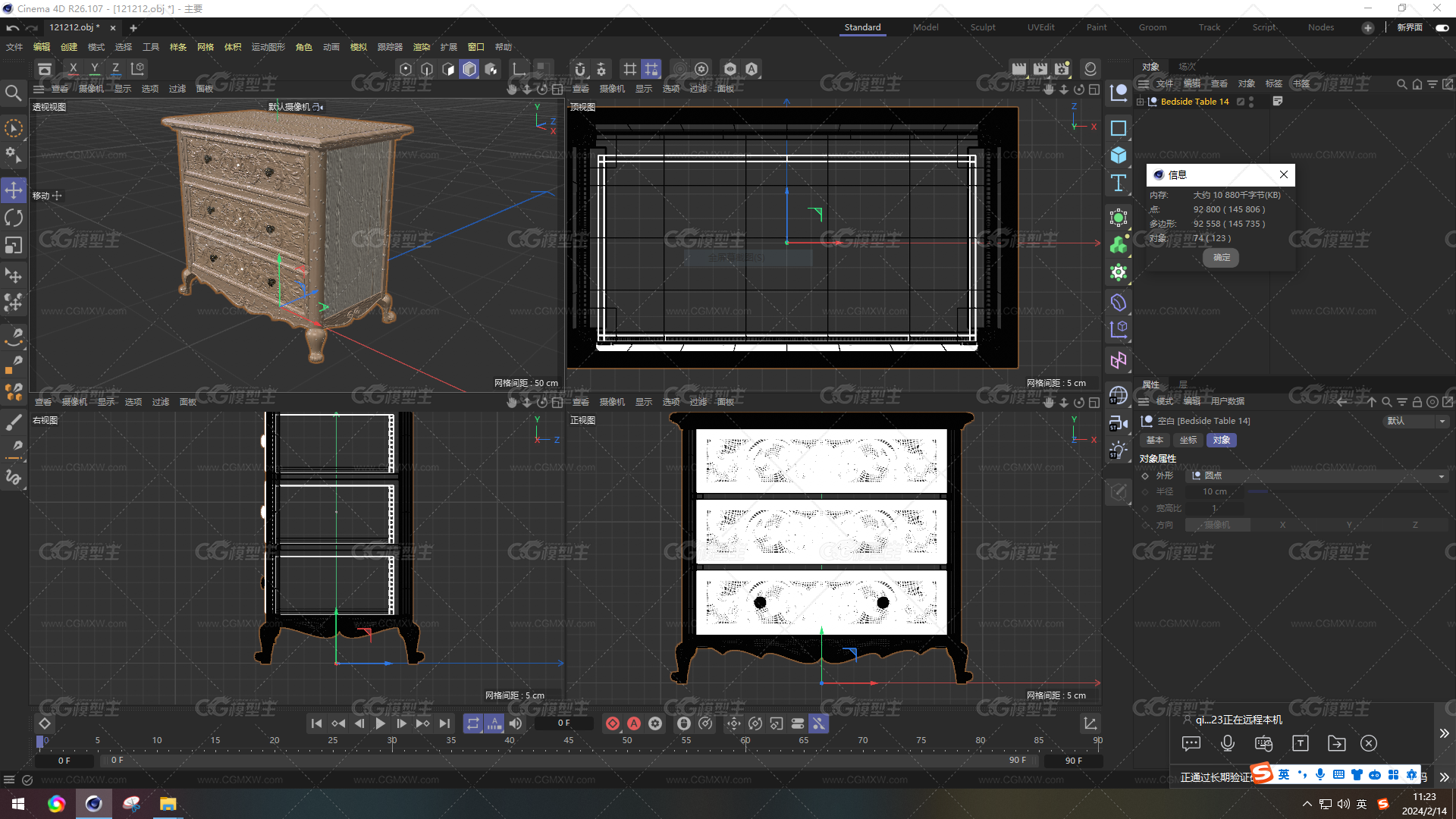This screenshot has width=1456, height=819.
Task: Expand collapsed panel chevron near remote bar
Action: [x=1444, y=733]
